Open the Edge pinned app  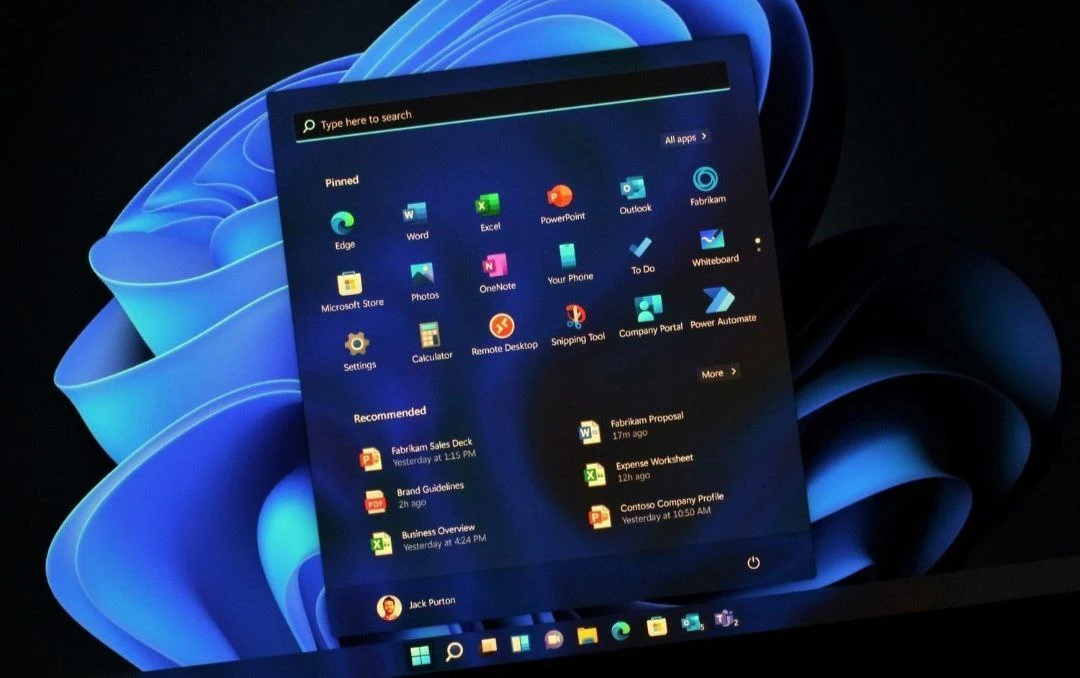point(343,229)
